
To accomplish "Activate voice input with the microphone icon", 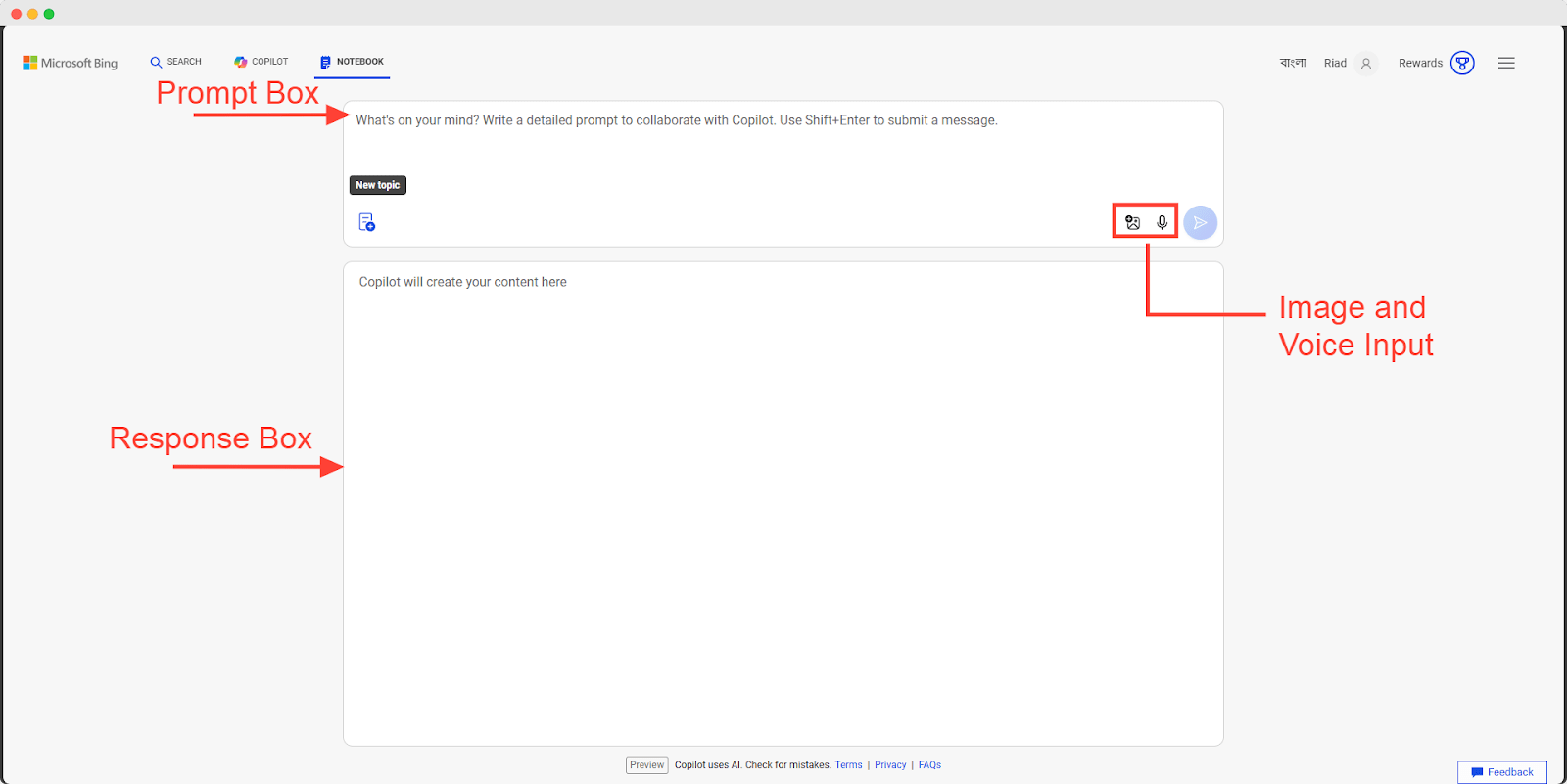I will pyautogui.click(x=1163, y=222).
